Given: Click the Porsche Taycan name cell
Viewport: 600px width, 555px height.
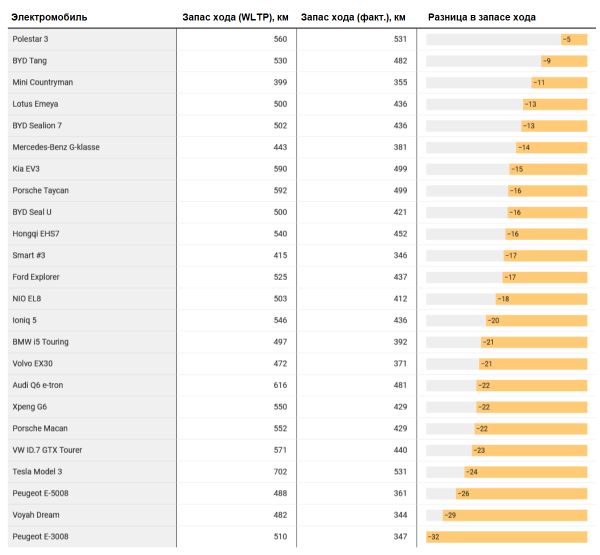Looking at the screenshot, I should [x=40, y=190].
